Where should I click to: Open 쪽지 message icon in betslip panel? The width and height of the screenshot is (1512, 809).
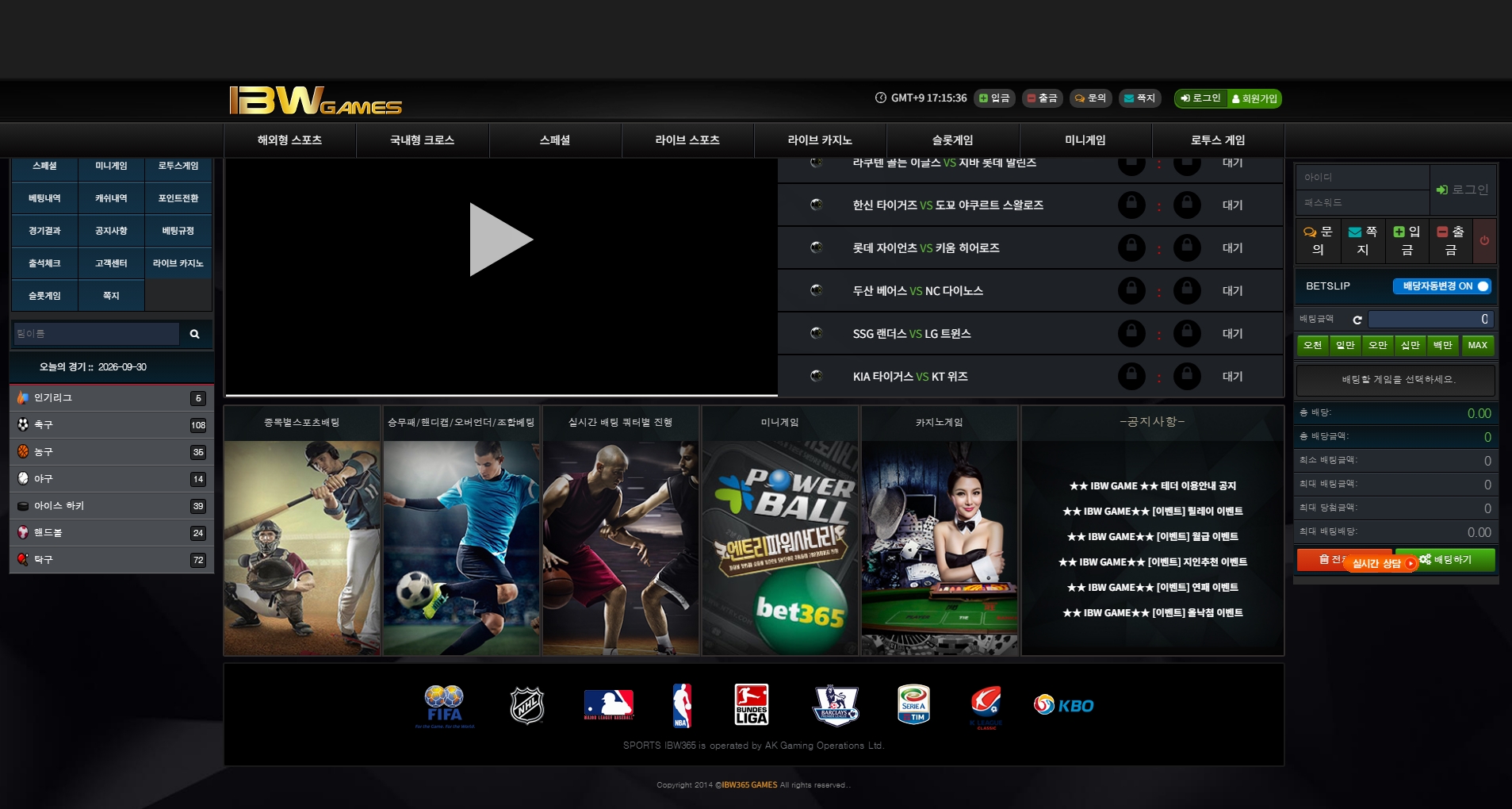(1363, 240)
